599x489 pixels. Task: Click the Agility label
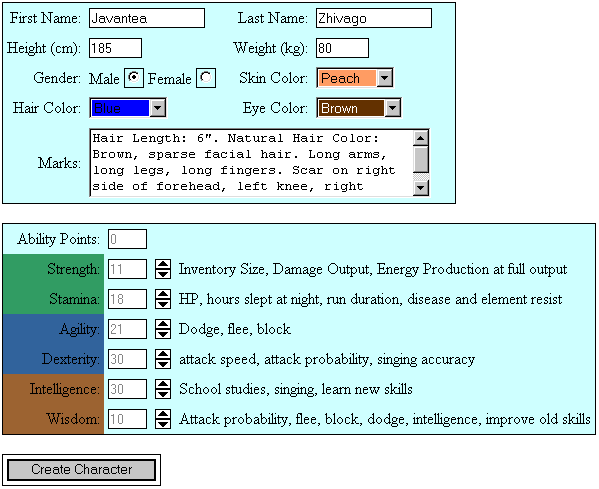coord(79,329)
